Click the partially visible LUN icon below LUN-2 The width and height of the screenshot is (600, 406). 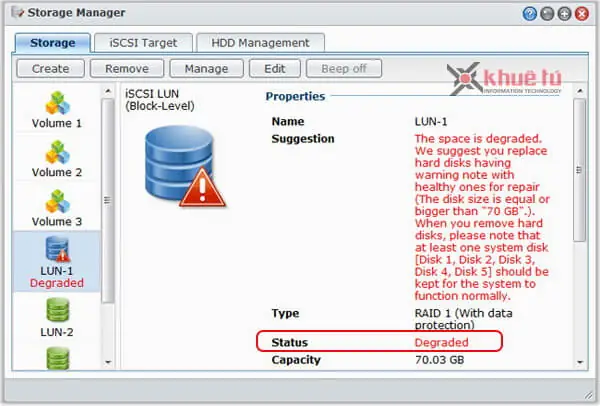(57, 358)
